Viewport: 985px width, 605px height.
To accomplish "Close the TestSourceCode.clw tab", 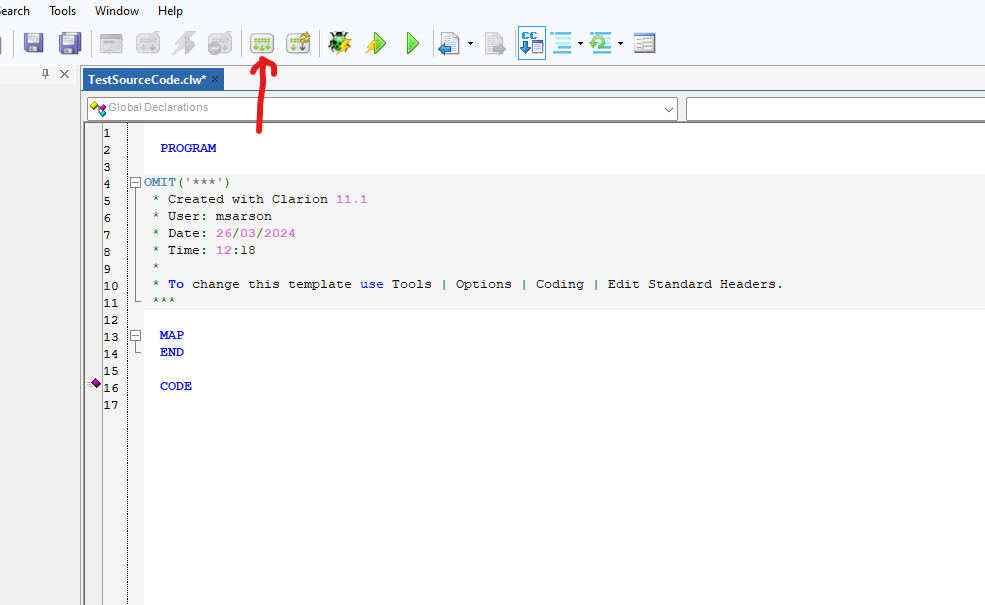I will [215, 79].
